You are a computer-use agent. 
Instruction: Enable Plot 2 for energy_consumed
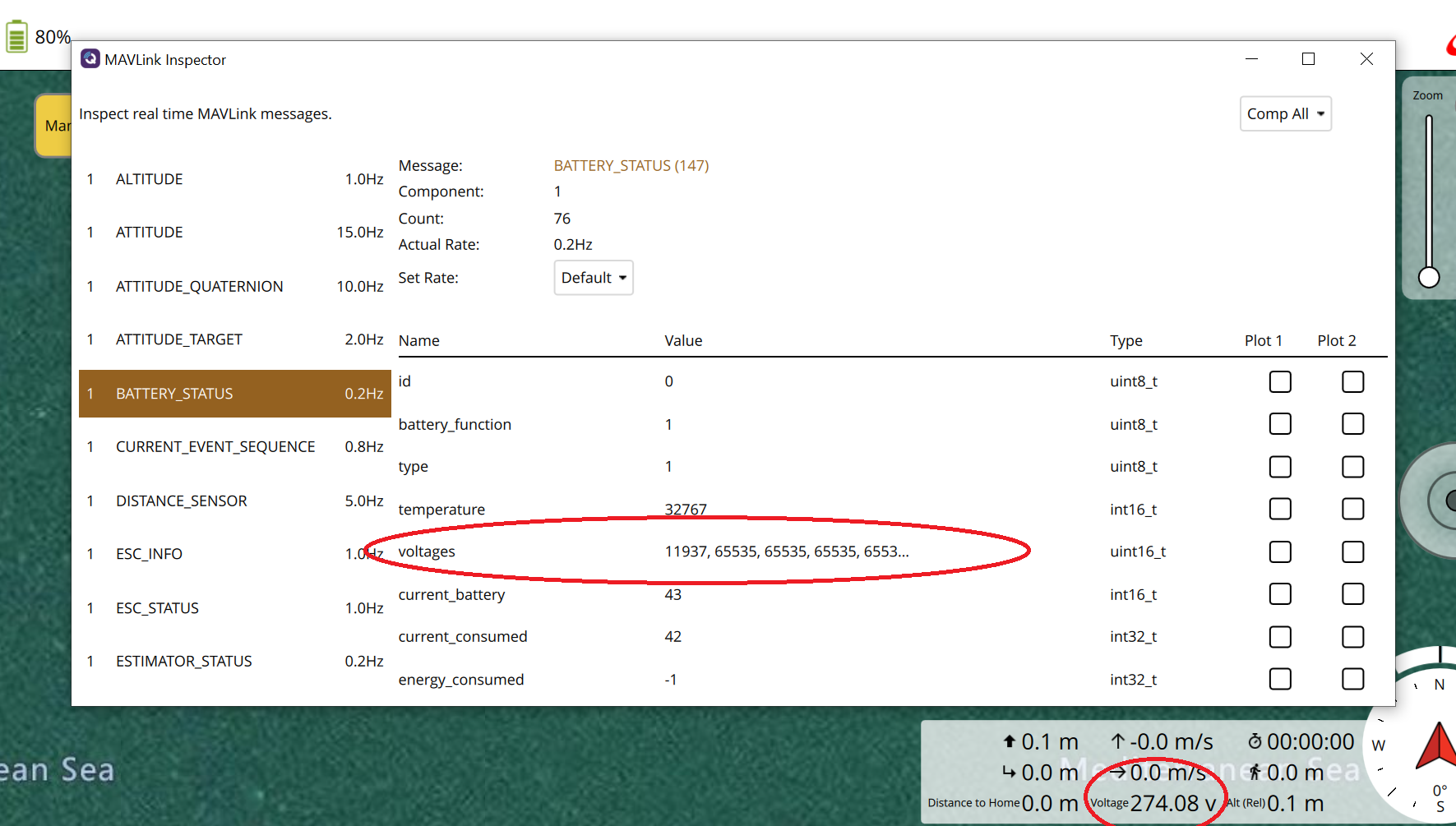click(1352, 679)
